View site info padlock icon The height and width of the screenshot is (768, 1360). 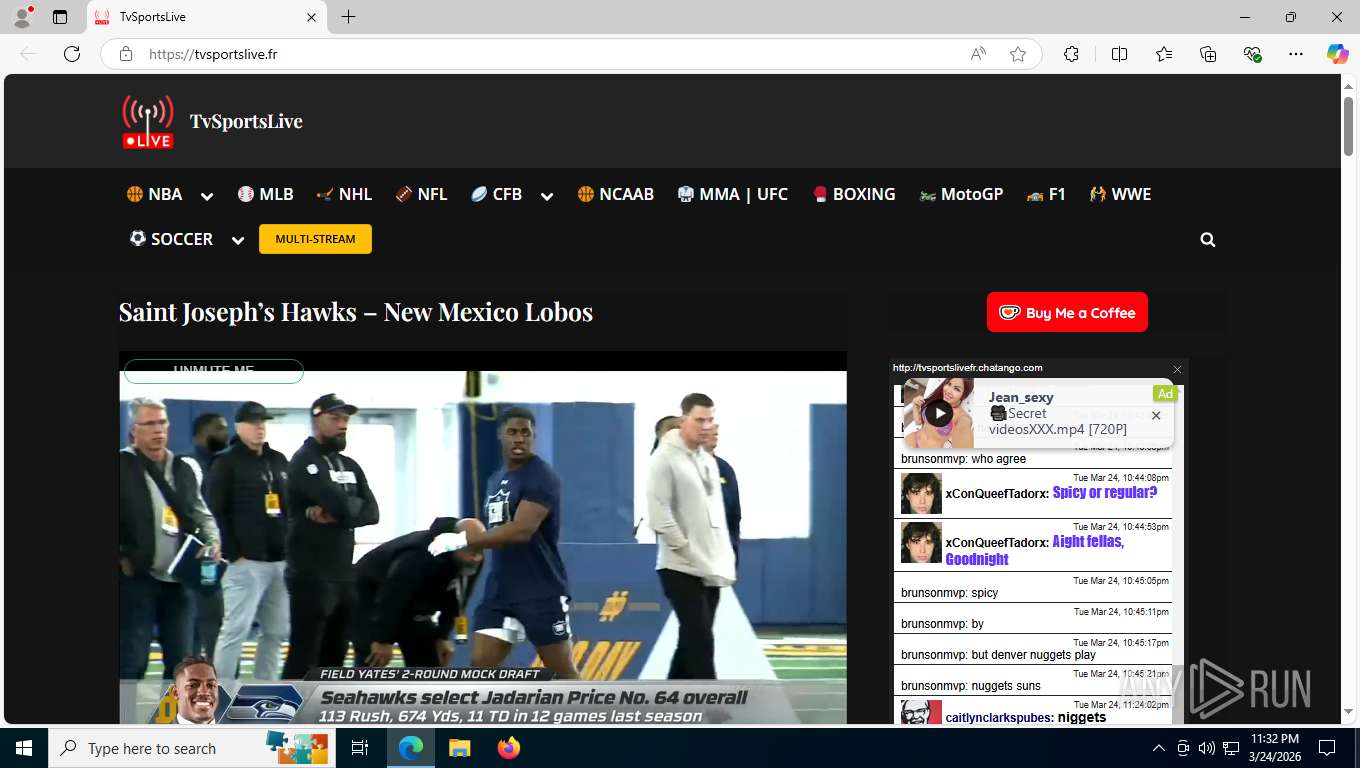[x=126, y=54]
